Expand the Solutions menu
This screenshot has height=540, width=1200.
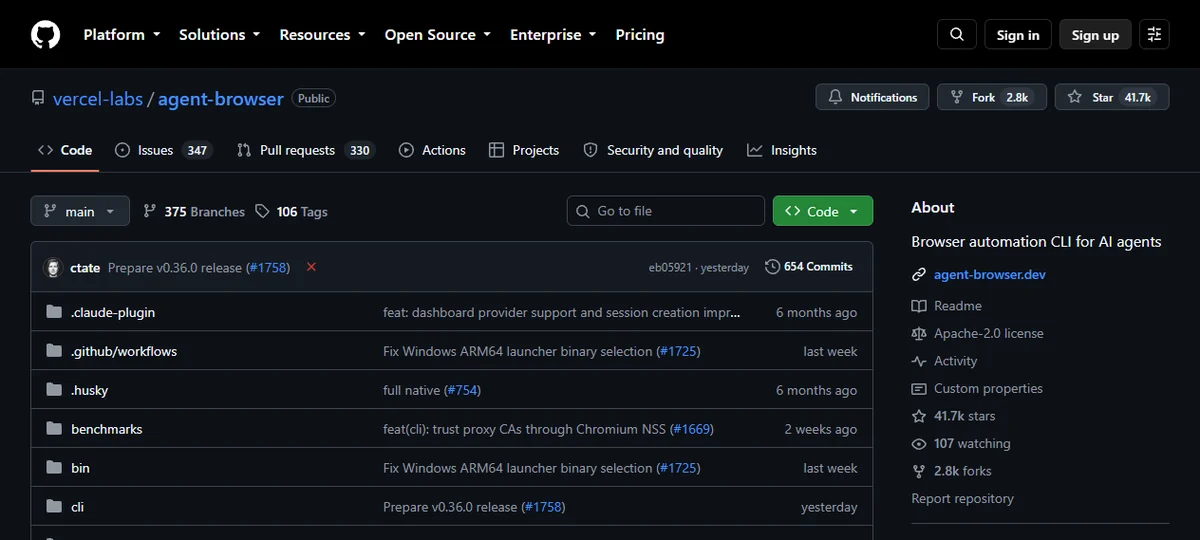pos(220,34)
